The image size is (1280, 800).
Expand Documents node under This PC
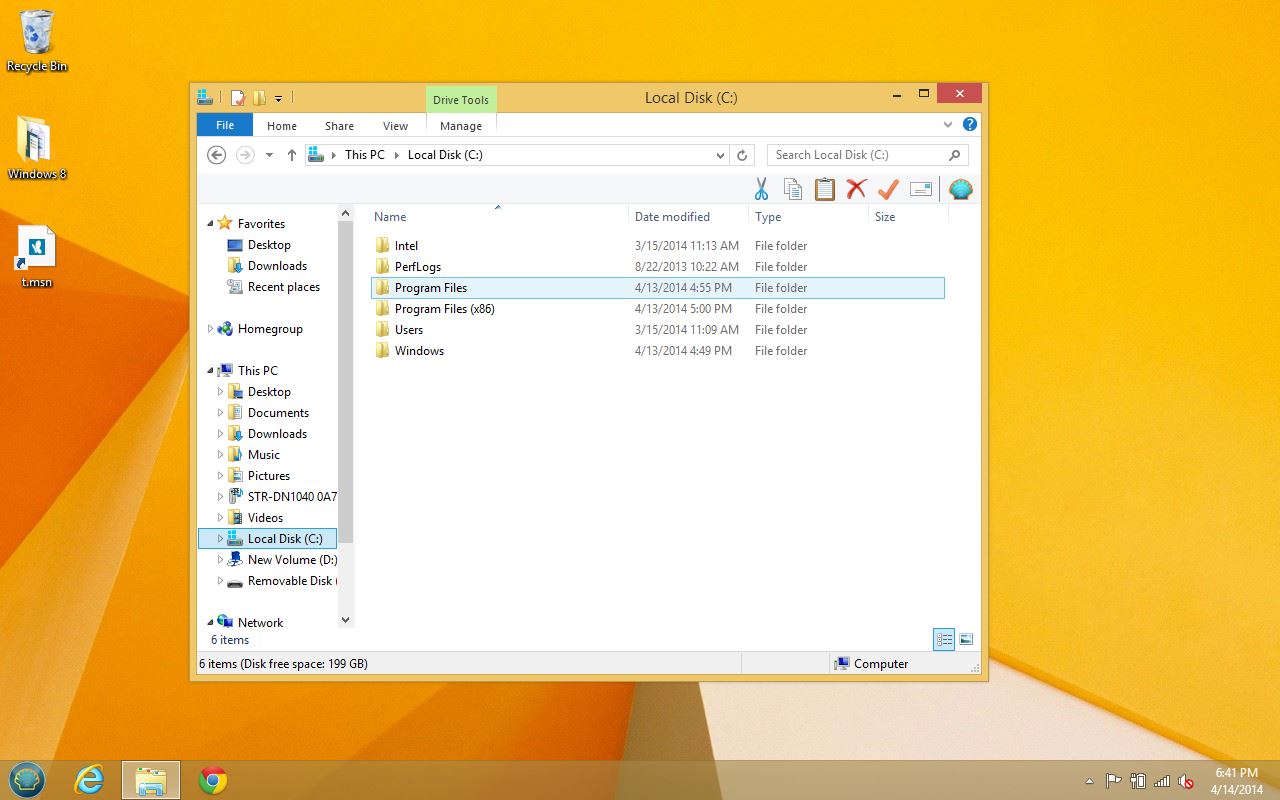pos(220,413)
